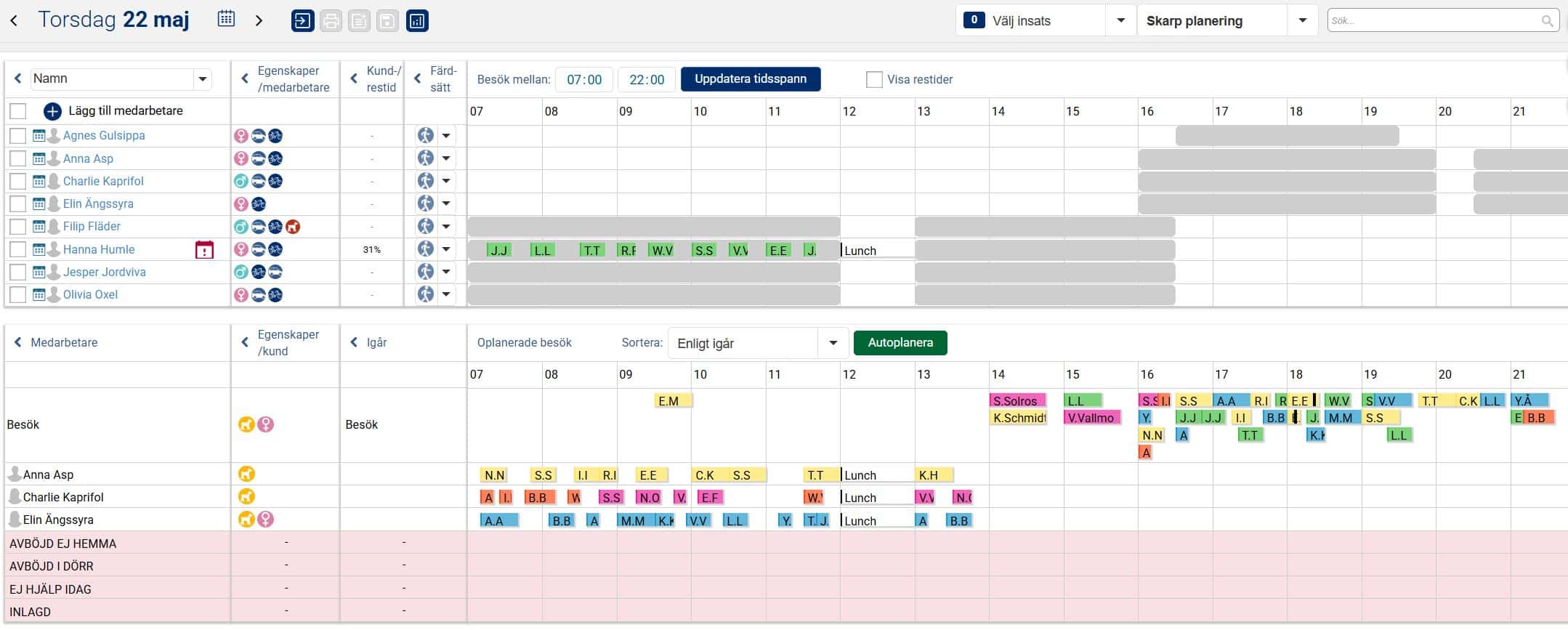Expand the Skarp planering dropdown

(1302, 21)
